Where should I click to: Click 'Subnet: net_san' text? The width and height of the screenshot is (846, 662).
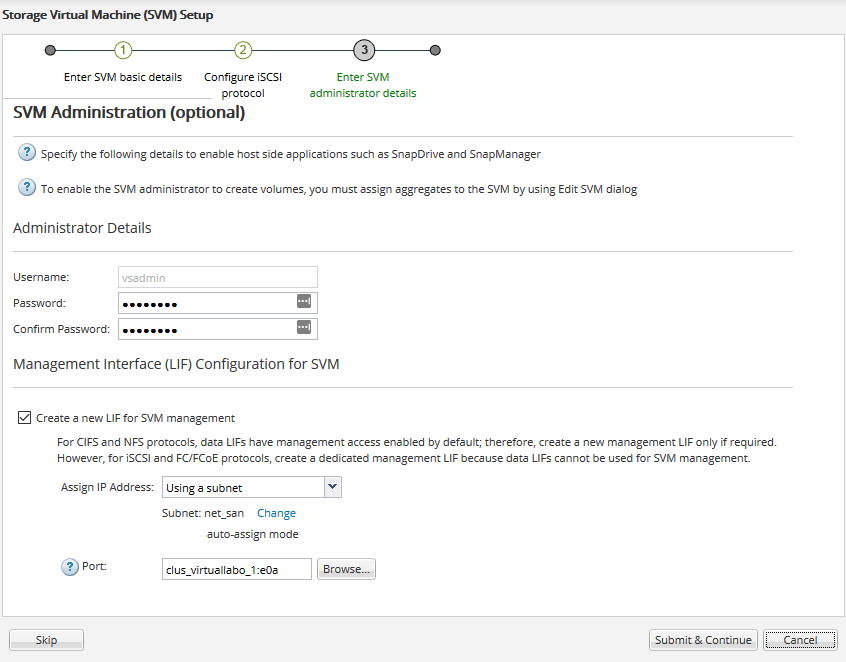203,513
